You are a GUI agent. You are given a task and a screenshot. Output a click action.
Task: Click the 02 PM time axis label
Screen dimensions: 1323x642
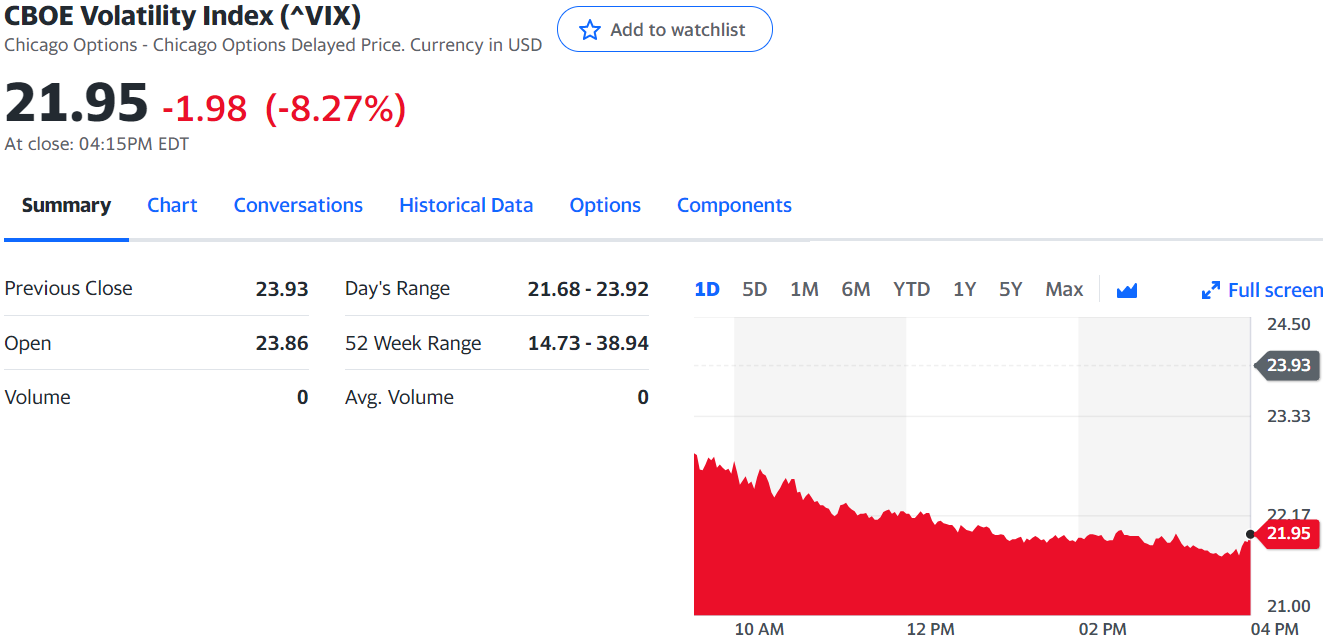1103,629
